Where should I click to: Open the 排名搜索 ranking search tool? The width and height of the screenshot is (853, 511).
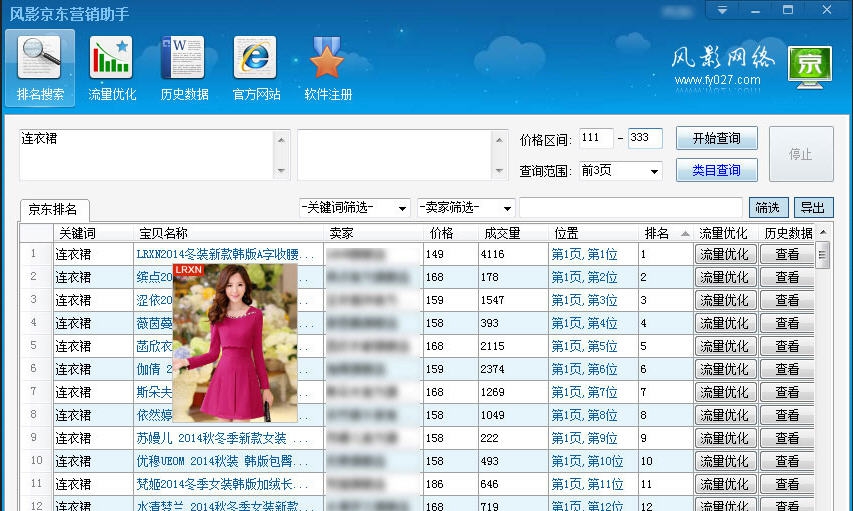pyautogui.click(x=40, y=69)
